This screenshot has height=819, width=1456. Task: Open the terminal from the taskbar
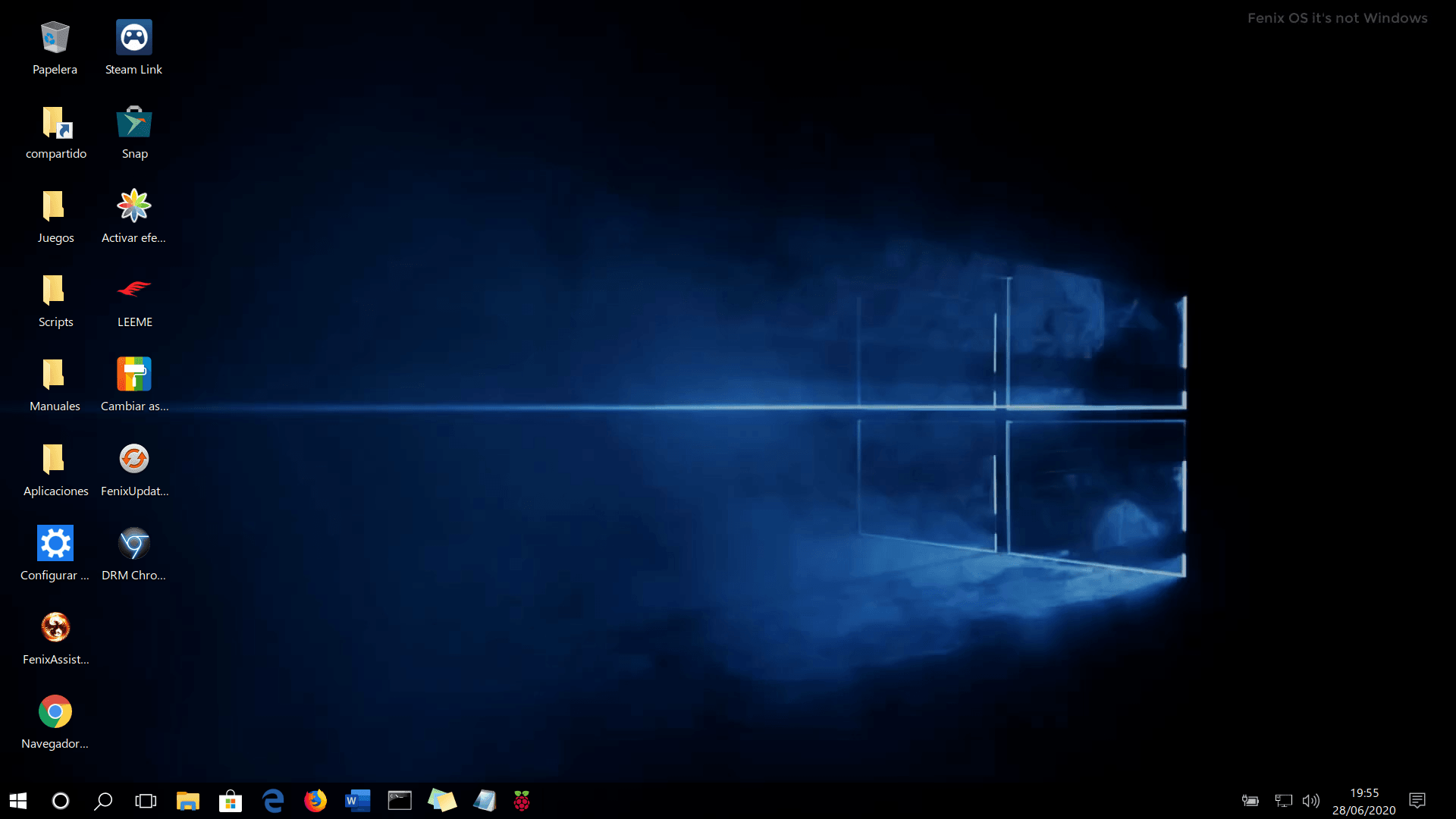400,801
